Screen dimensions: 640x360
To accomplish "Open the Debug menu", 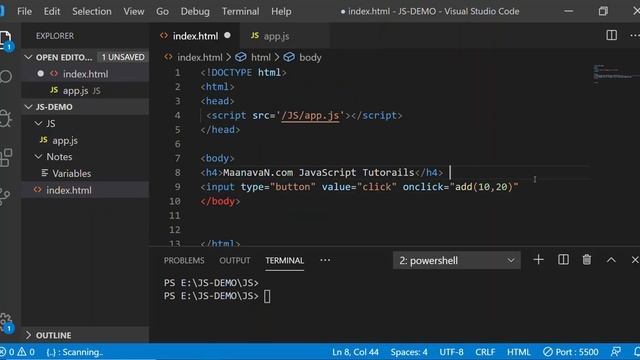I will click(195, 11).
